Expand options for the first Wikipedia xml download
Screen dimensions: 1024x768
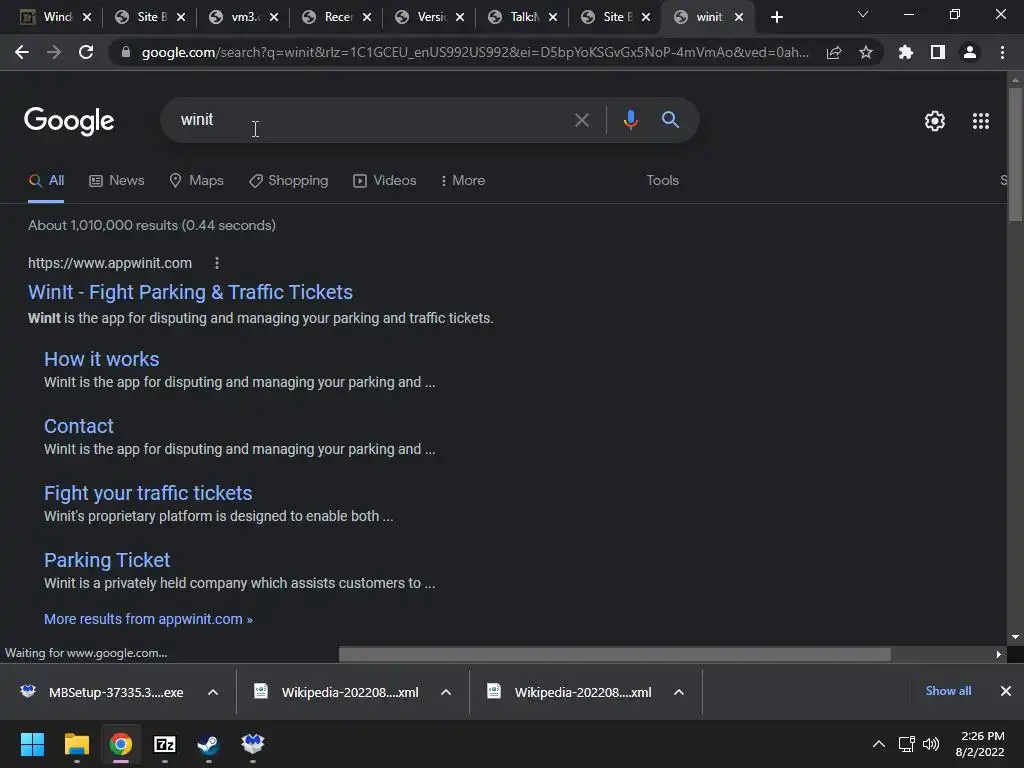pyautogui.click(x=446, y=692)
